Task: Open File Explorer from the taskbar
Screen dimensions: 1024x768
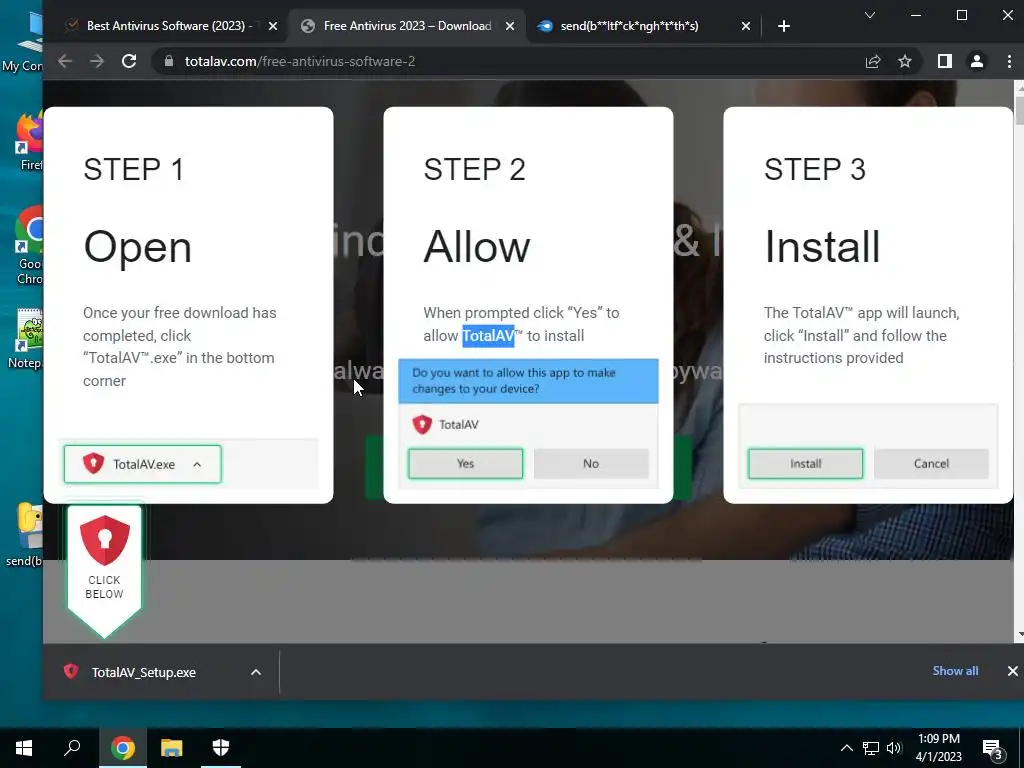Action: click(172, 748)
